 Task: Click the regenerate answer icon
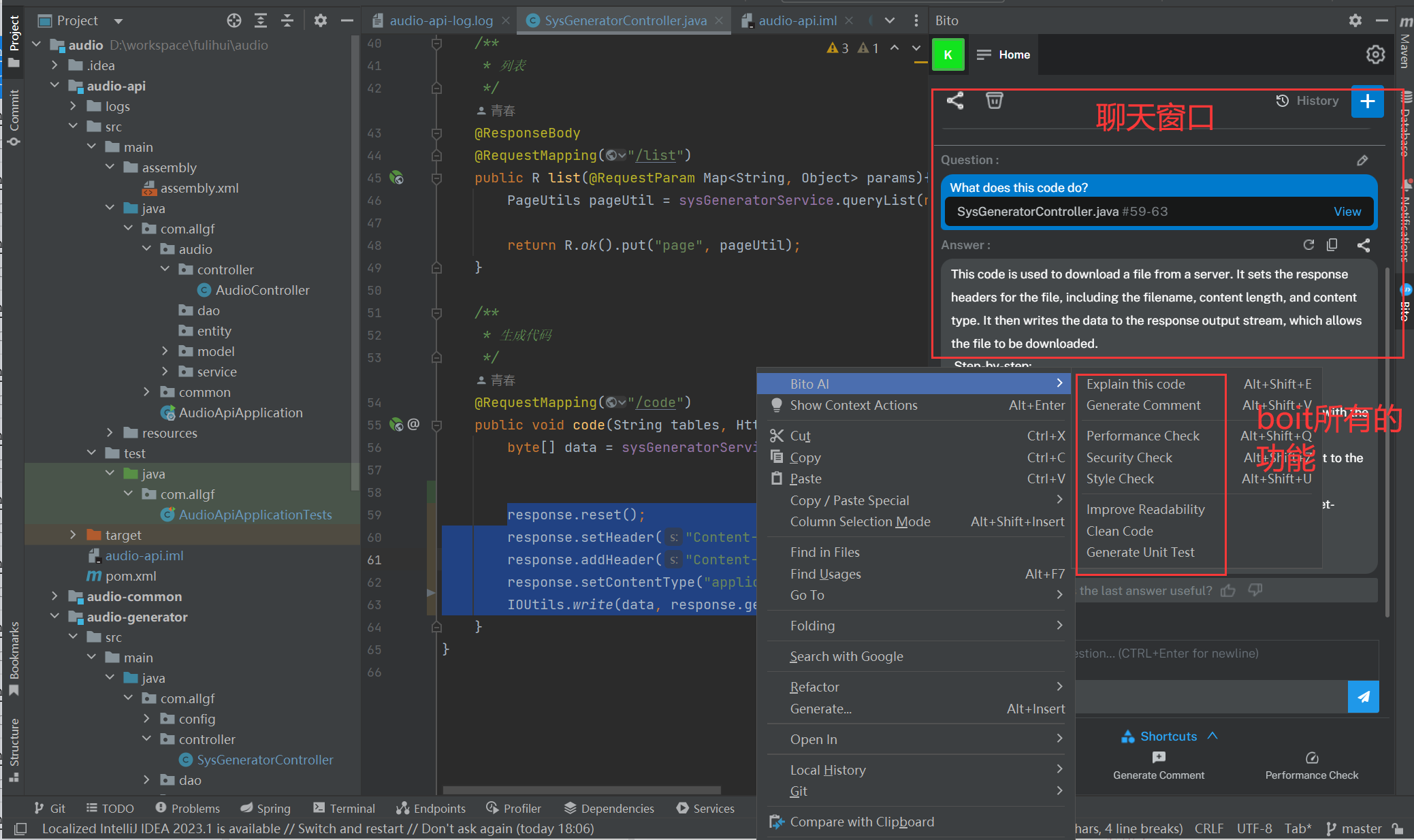1308,245
